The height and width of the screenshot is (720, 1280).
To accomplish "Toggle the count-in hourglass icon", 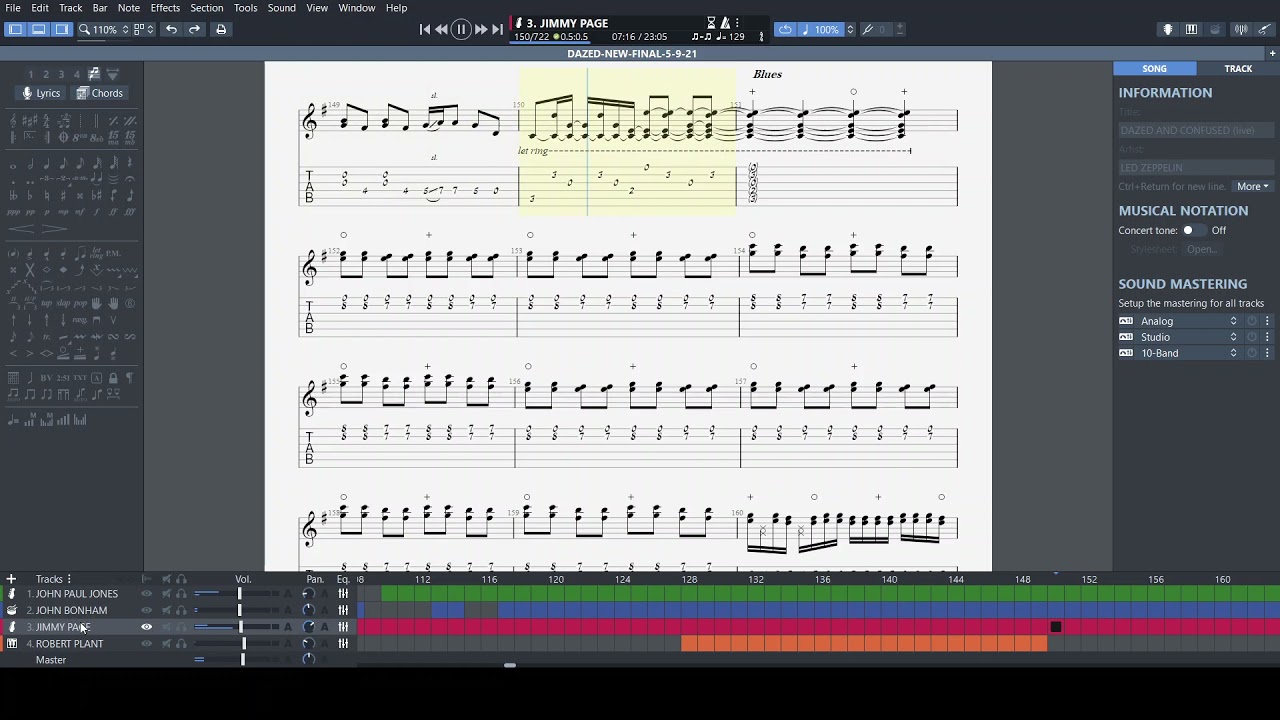I will tap(711, 22).
